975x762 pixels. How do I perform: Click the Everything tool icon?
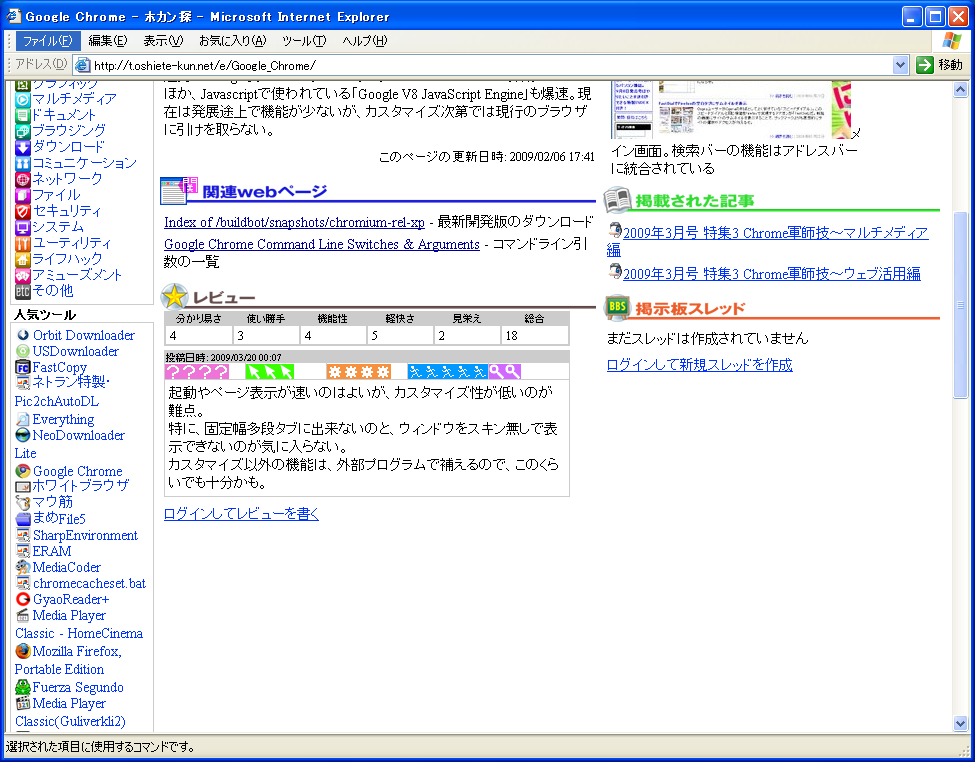click(23, 420)
